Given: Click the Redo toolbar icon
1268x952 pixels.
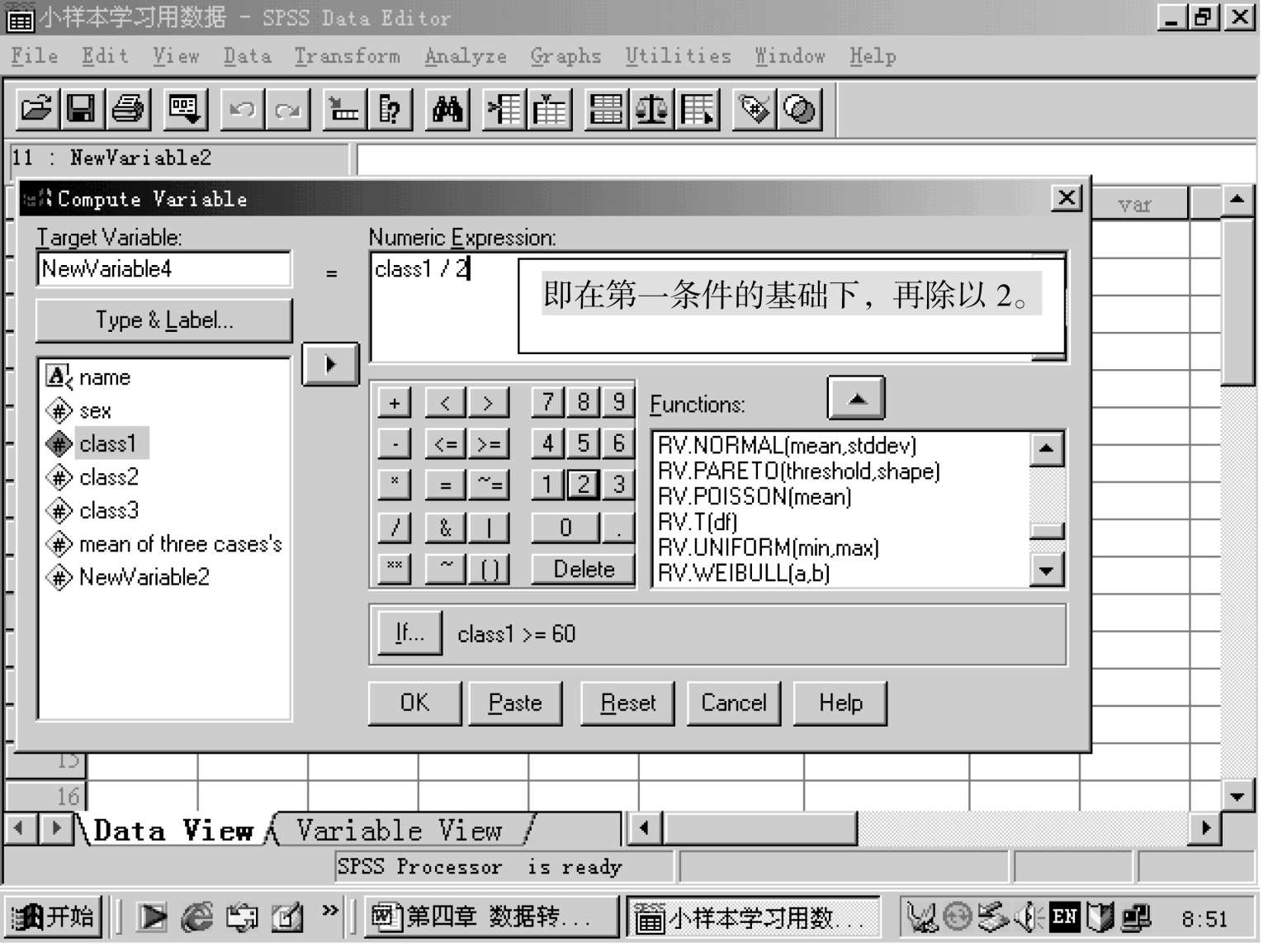Looking at the screenshot, I should click(287, 109).
